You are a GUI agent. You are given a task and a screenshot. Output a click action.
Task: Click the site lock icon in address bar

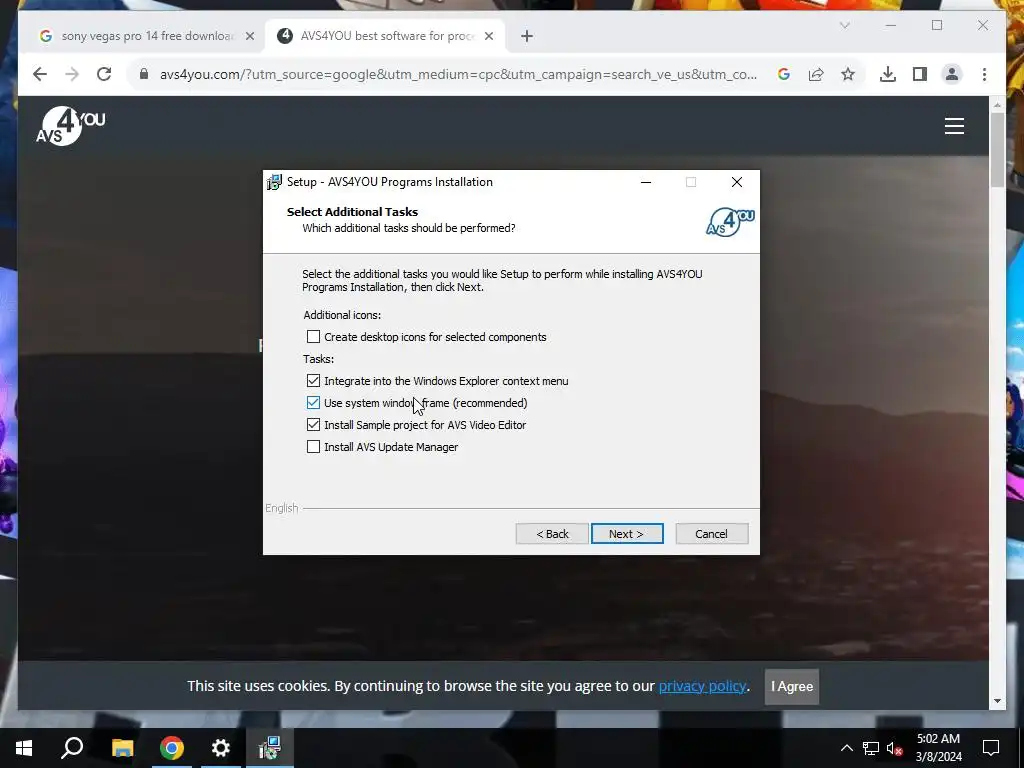pos(144,74)
